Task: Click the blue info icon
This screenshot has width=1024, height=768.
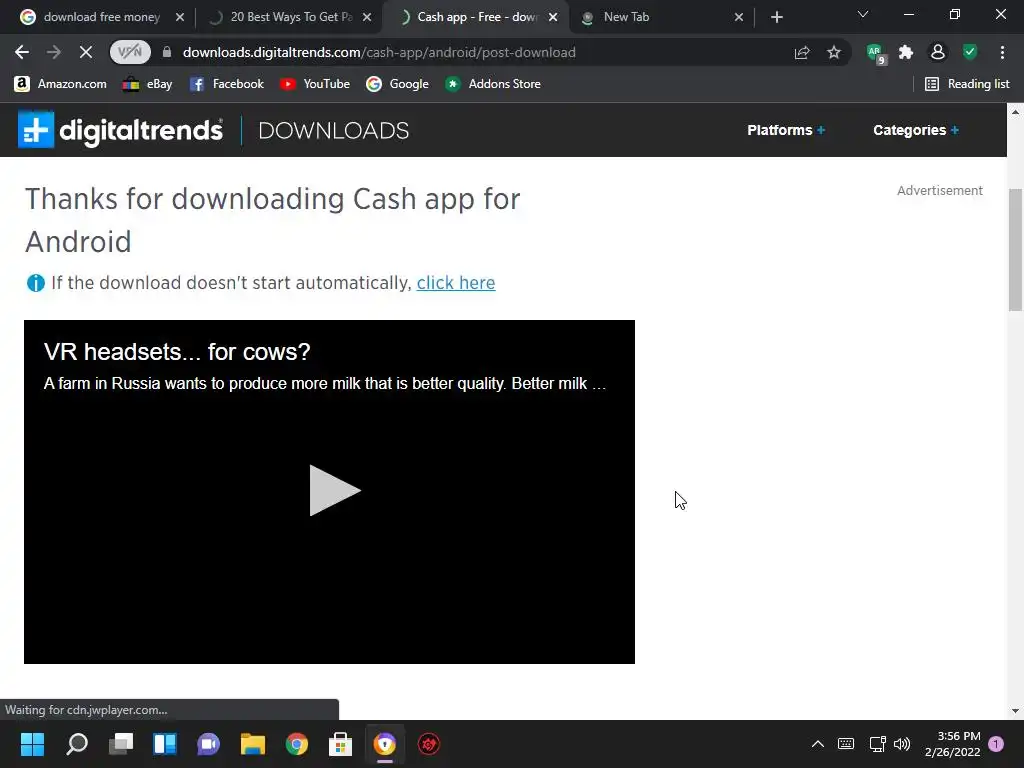Action: pyautogui.click(x=35, y=283)
